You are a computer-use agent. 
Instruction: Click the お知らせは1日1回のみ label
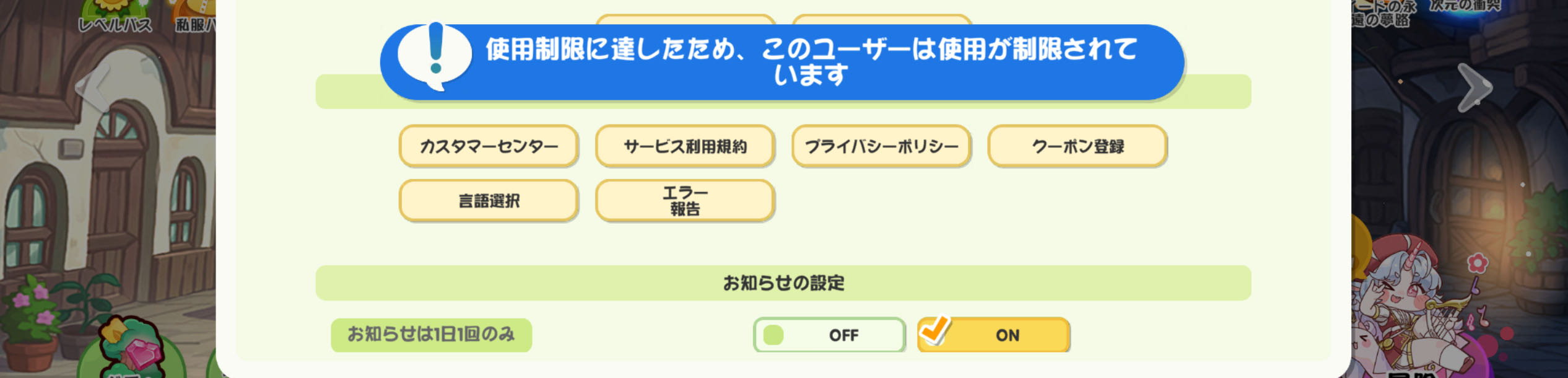(x=431, y=335)
